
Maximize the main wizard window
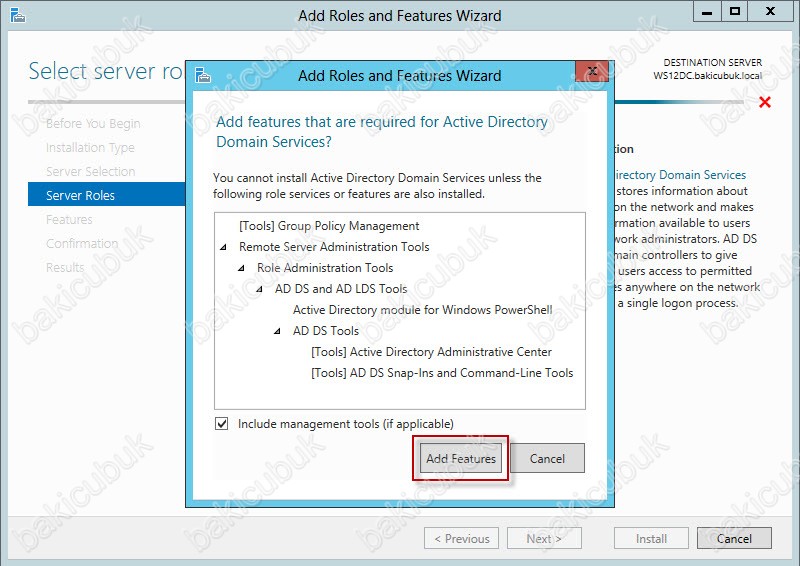point(735,12)
